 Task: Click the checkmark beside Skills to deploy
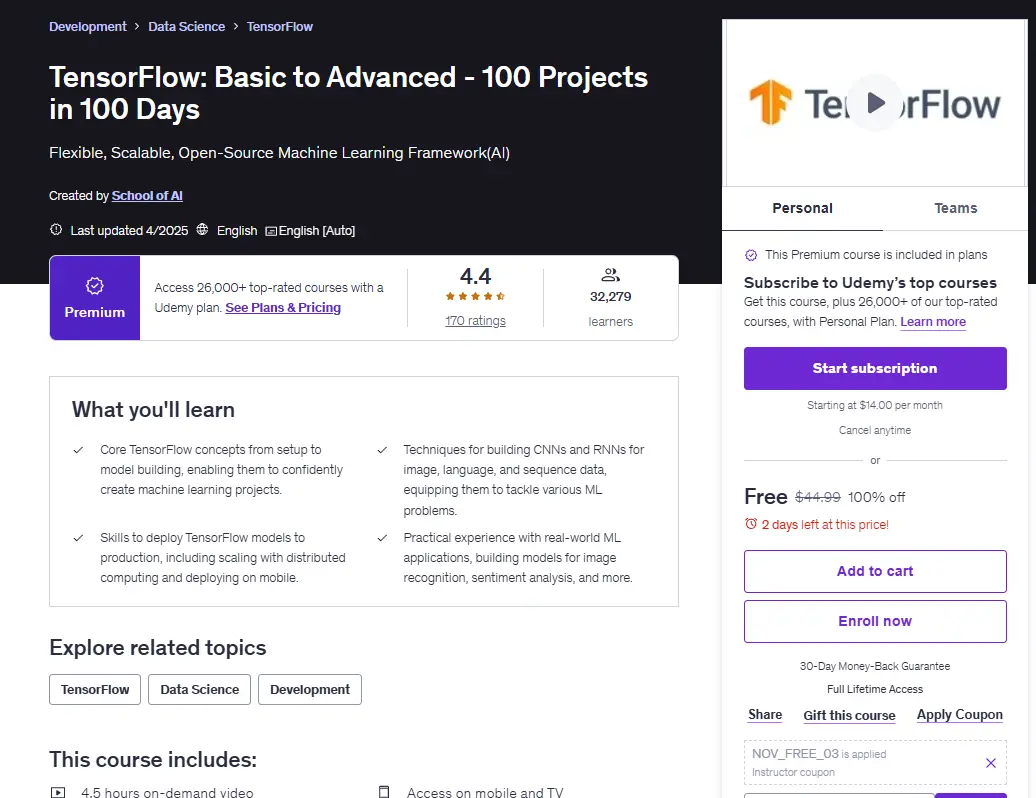78,538
